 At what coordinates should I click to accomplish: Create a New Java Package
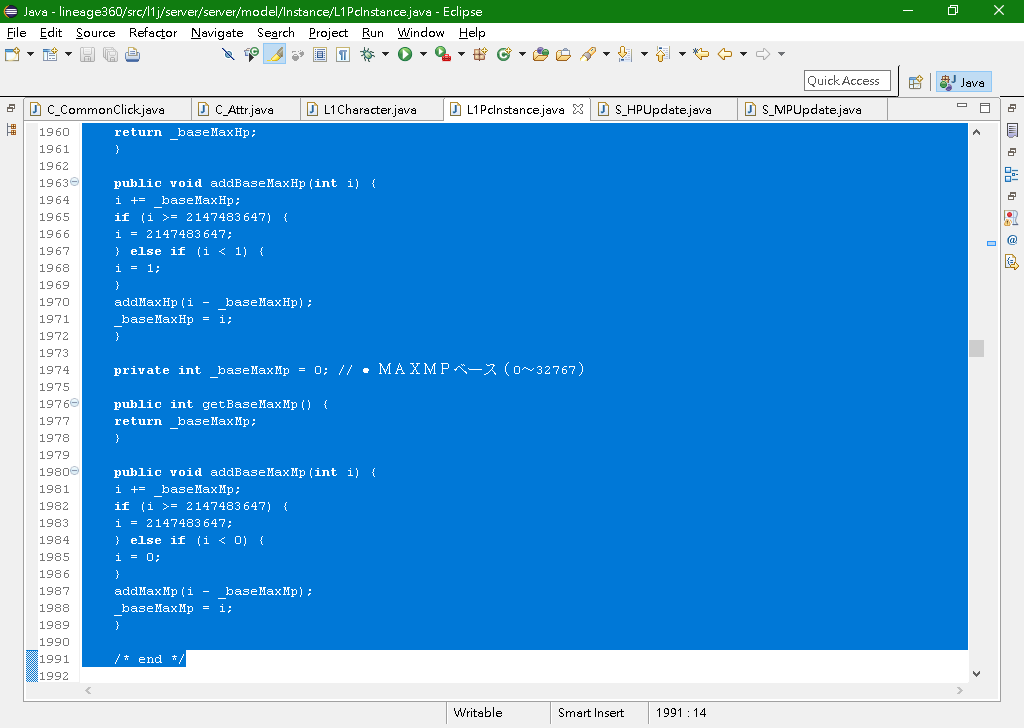click(480, 54)
